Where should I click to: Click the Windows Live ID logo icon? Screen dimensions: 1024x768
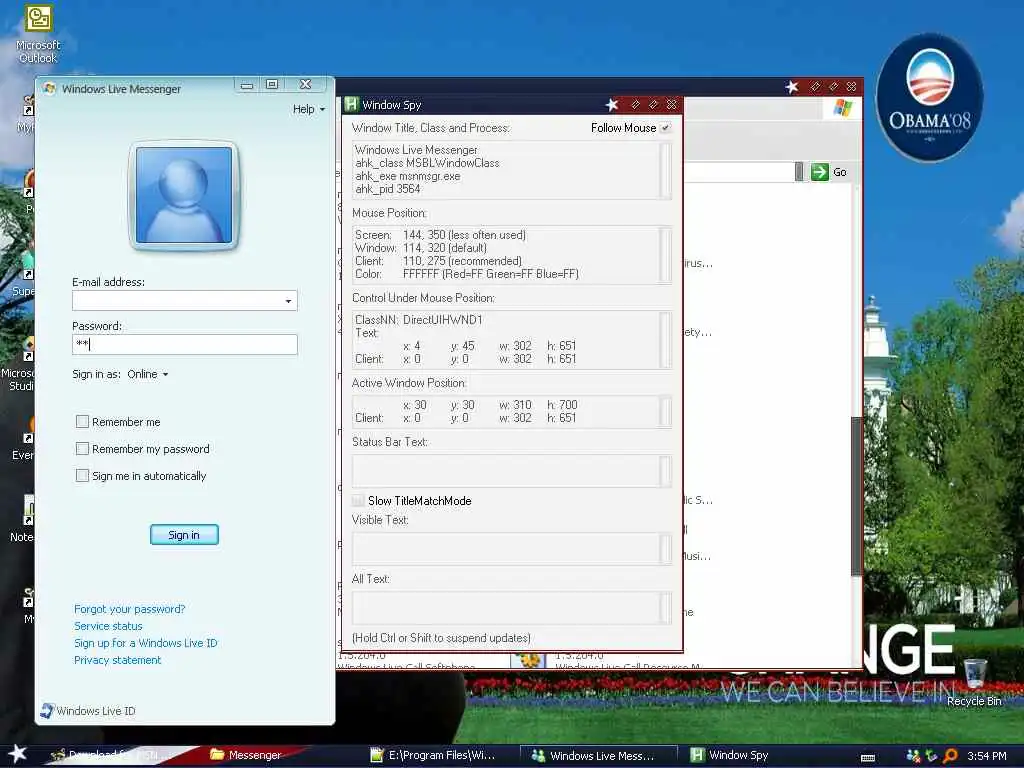tap(47, 711)
